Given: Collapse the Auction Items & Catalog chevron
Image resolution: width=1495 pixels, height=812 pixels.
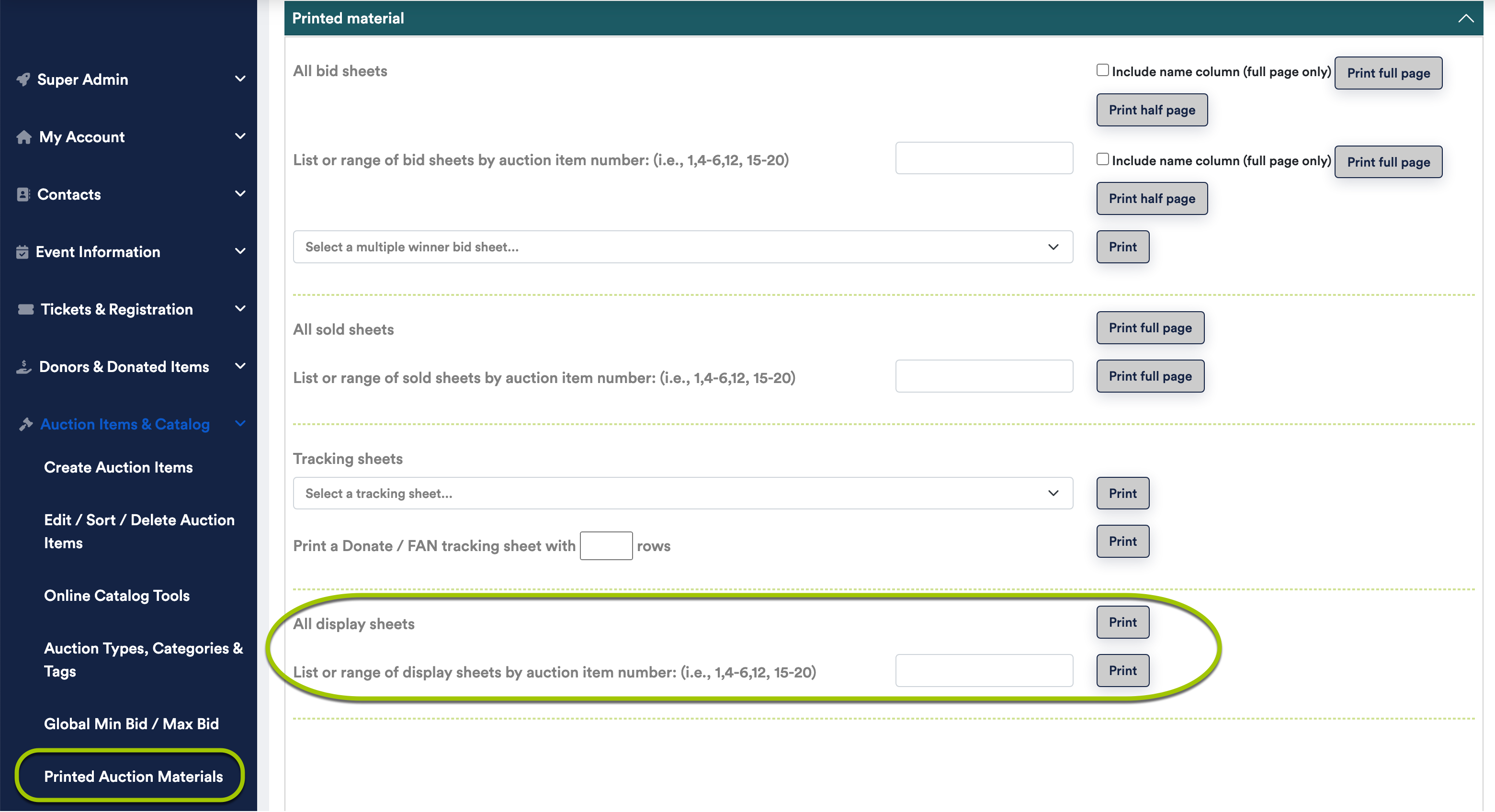Looking at the screenshot, I should (x=240, y=423).
